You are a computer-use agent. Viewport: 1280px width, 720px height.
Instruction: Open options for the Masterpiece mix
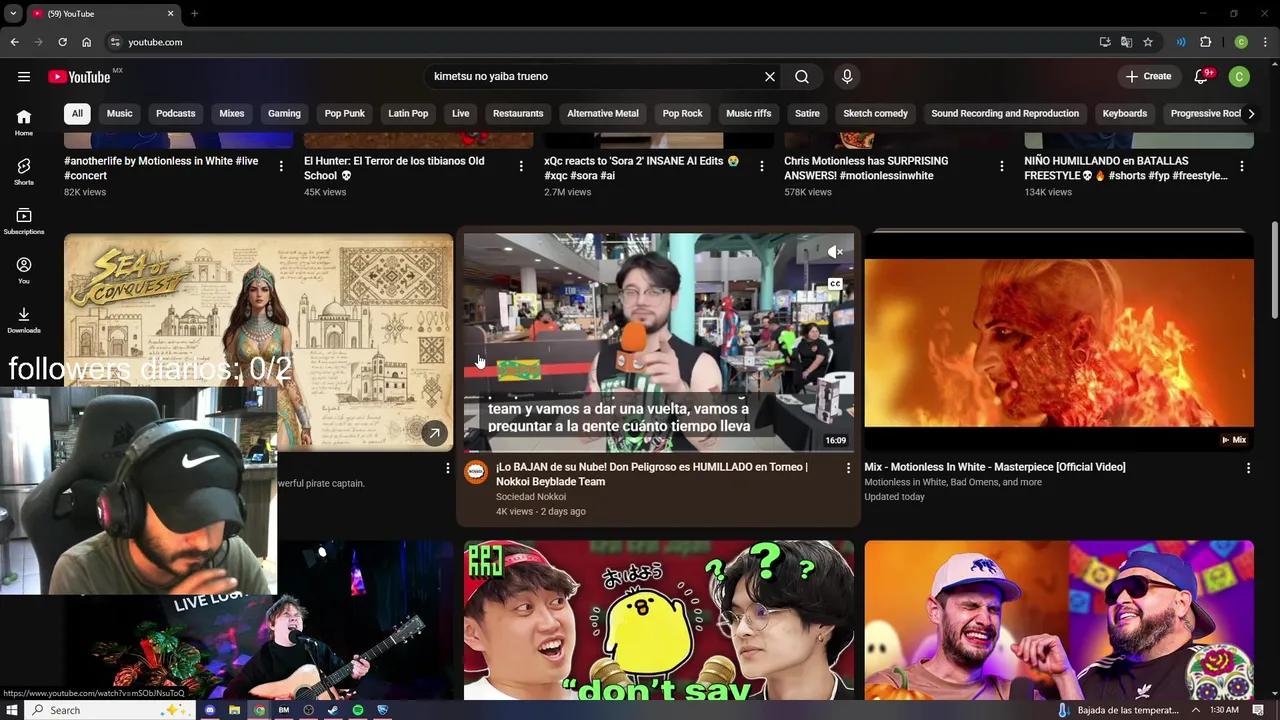coord(1248,468)
